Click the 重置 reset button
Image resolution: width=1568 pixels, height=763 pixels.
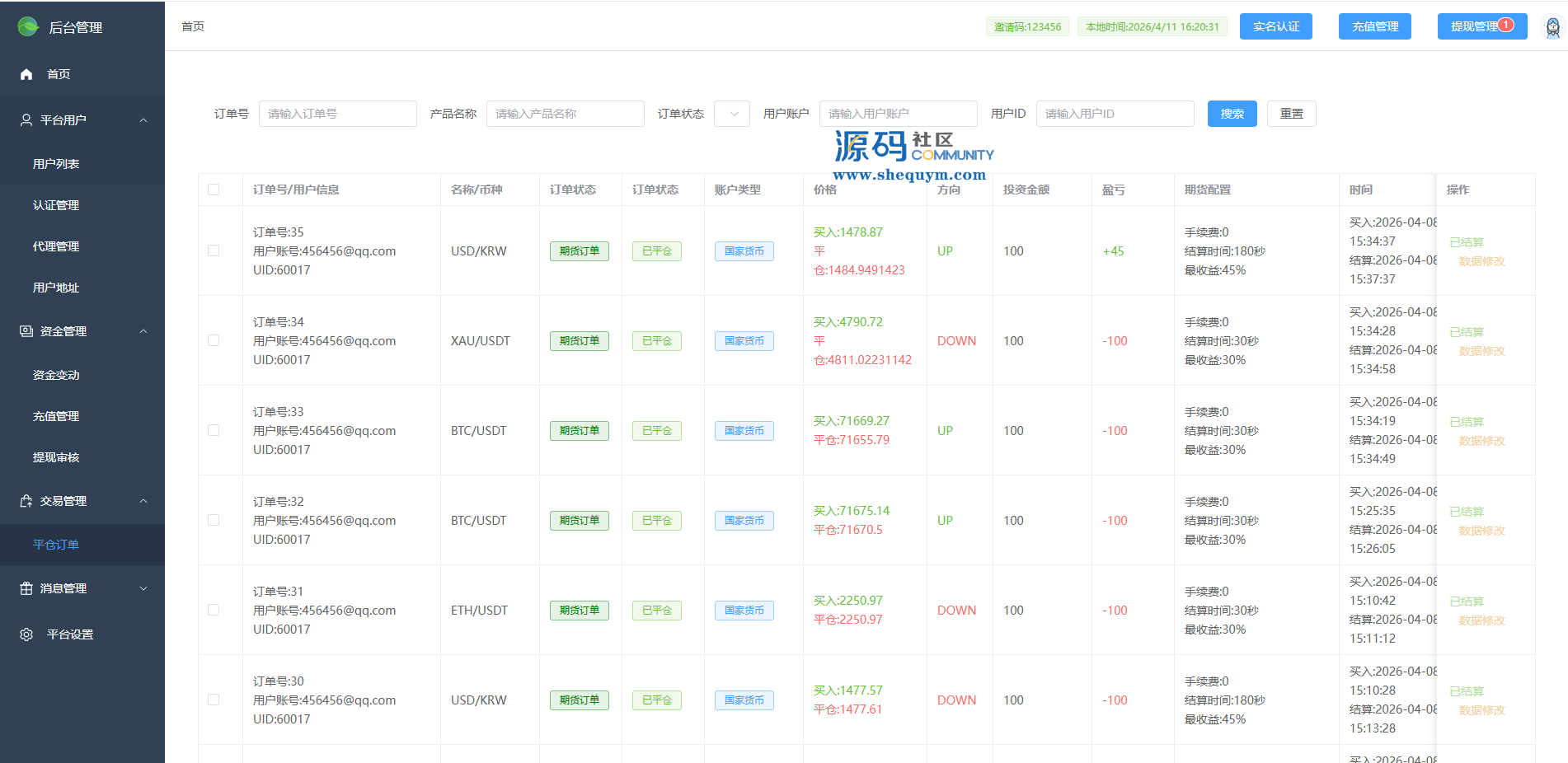(1291, 114)
